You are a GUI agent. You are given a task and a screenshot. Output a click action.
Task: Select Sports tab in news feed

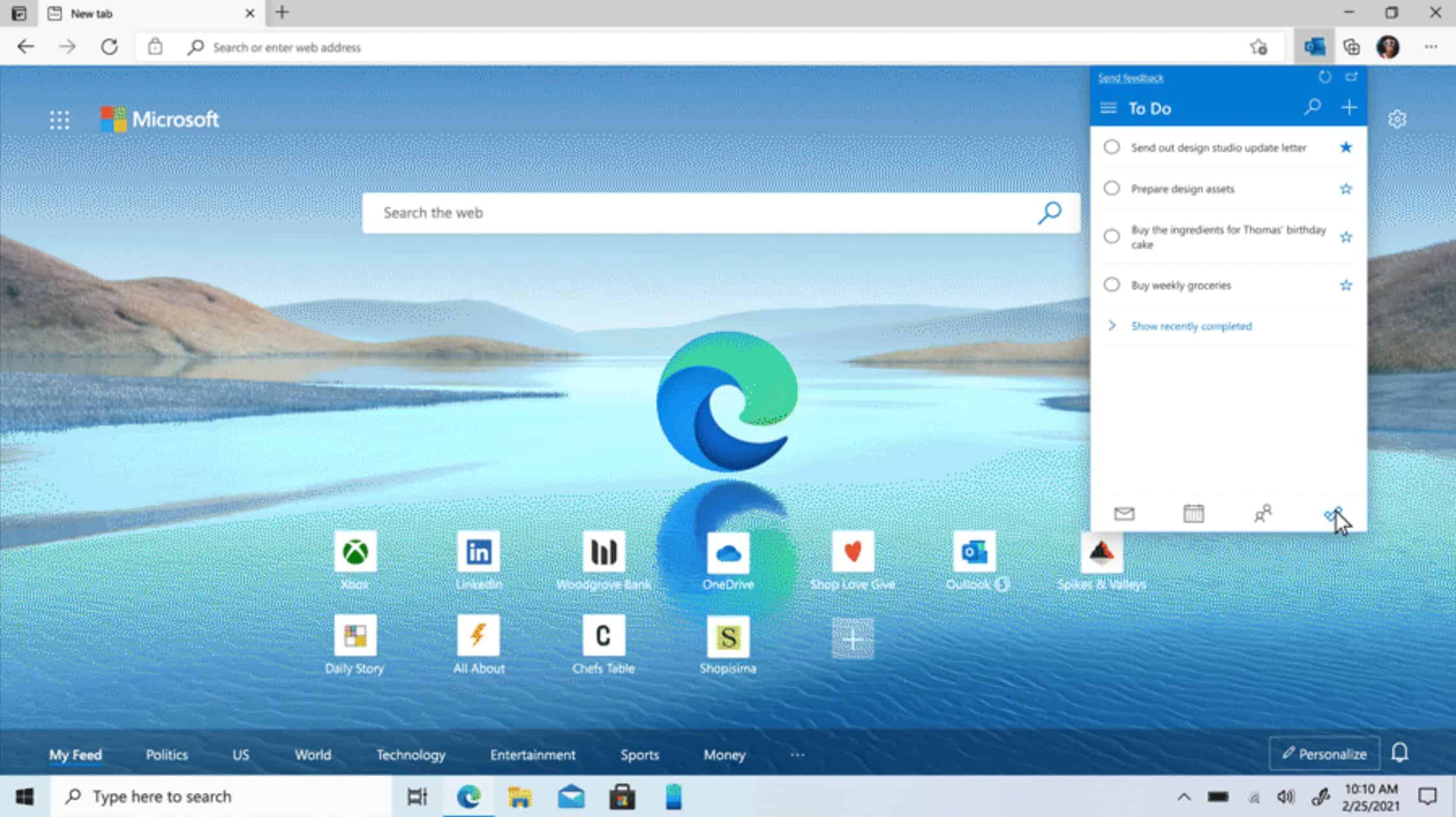tap(640, 755)
